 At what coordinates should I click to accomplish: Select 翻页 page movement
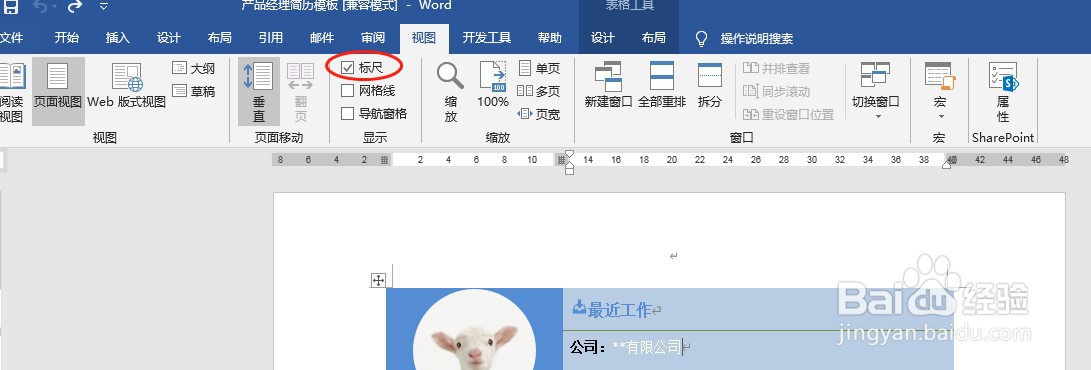[x=300, y=92]
